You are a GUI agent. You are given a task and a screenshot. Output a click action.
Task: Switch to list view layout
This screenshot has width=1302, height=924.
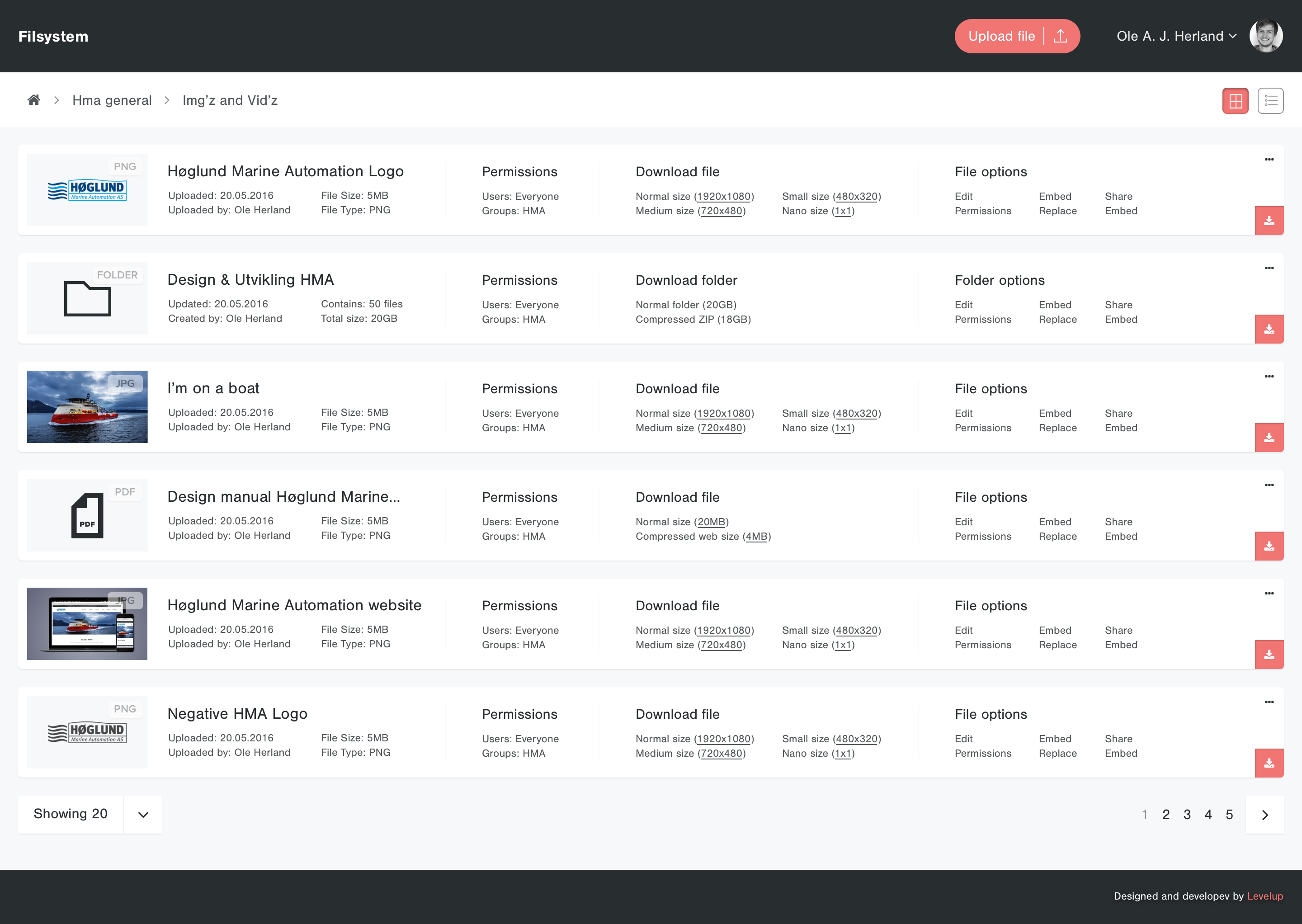1270,100
